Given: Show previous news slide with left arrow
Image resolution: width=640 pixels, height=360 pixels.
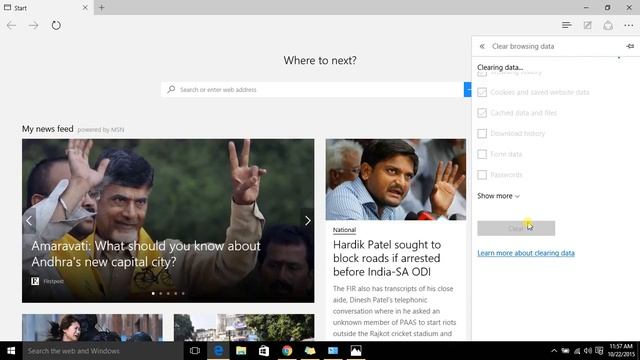Looking at the screenshot, I should pyautogui.click(x=29, y=221).
